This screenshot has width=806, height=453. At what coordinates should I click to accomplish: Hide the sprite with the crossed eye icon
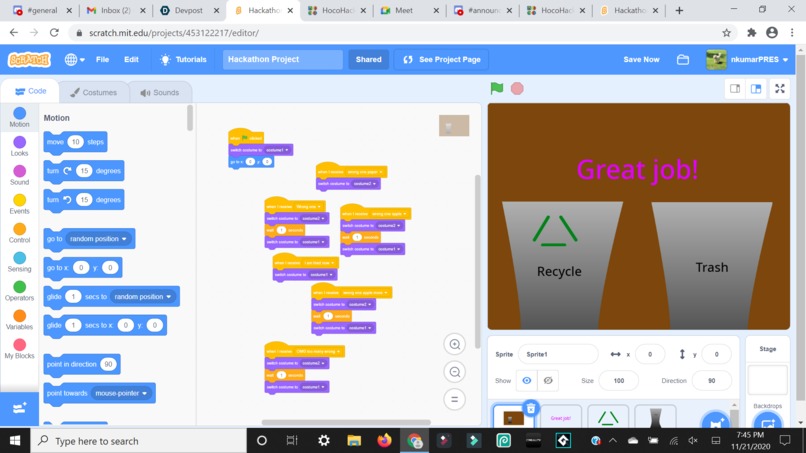[548, 380]
